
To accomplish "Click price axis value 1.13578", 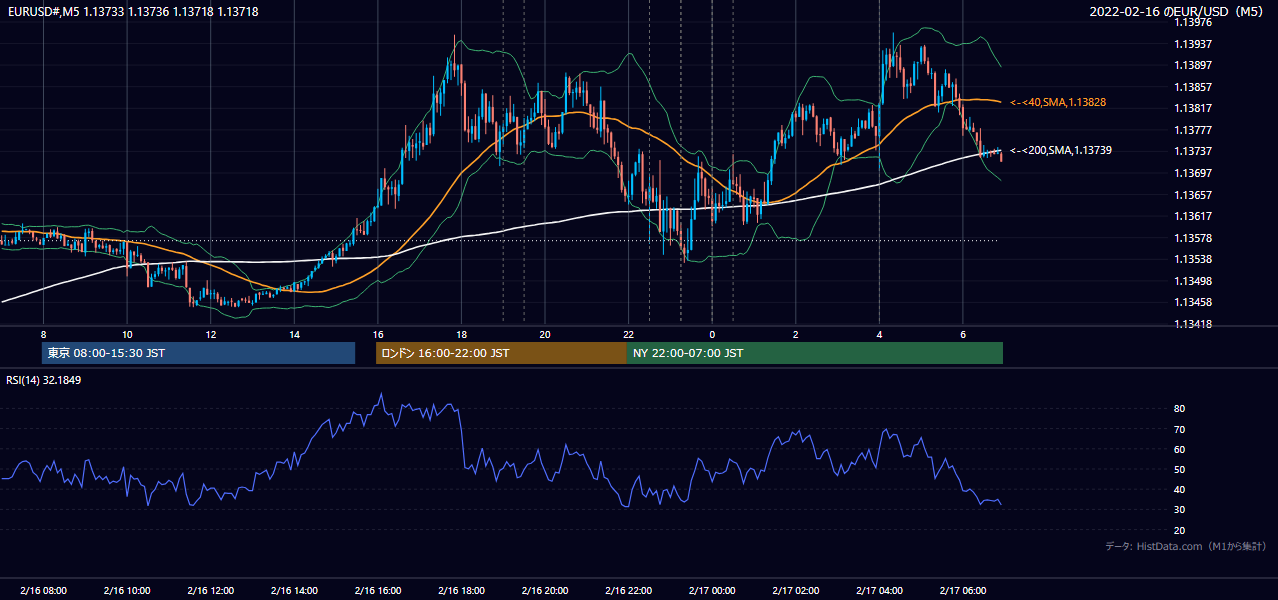I will tap(1192, 238).
